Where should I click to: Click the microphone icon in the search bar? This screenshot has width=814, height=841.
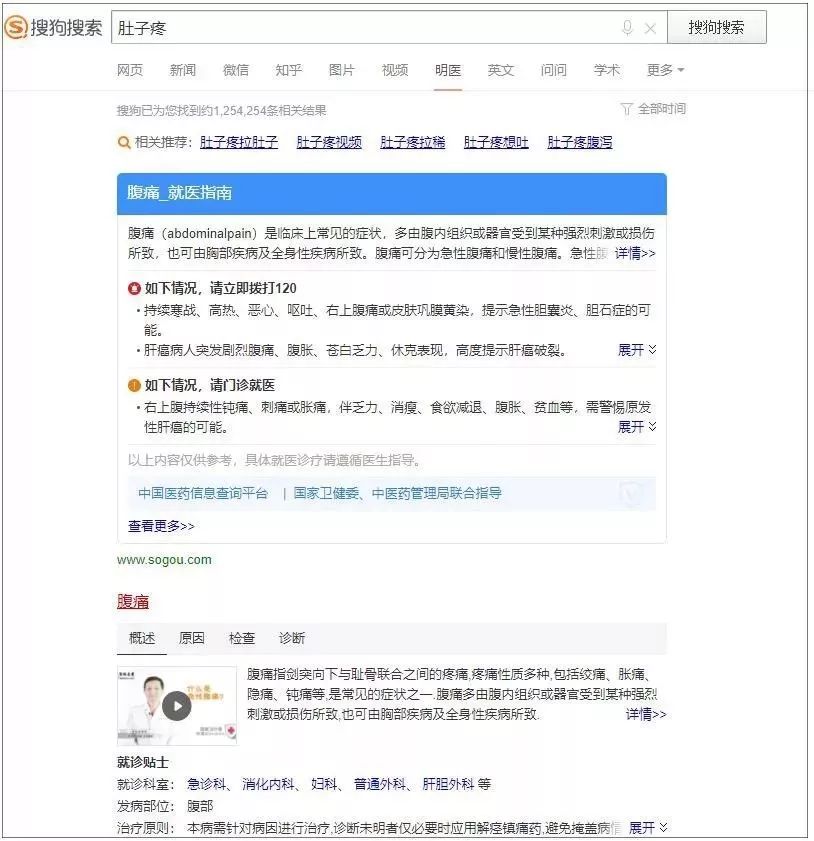click(627, 27)
